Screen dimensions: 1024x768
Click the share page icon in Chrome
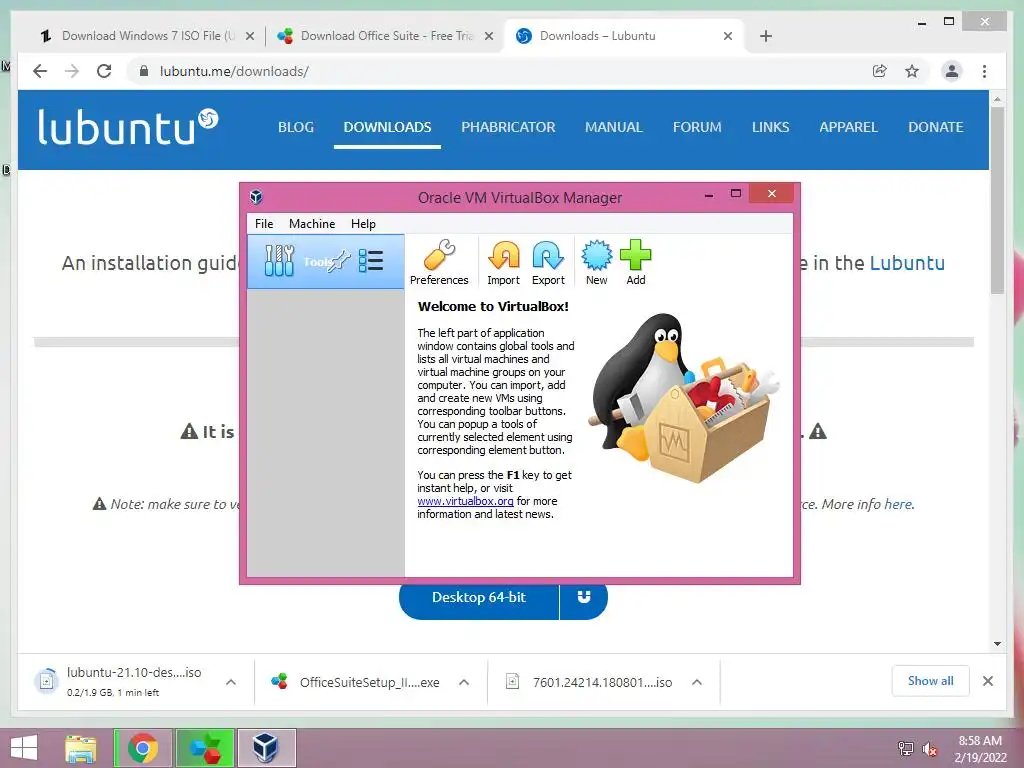[880, 71]
